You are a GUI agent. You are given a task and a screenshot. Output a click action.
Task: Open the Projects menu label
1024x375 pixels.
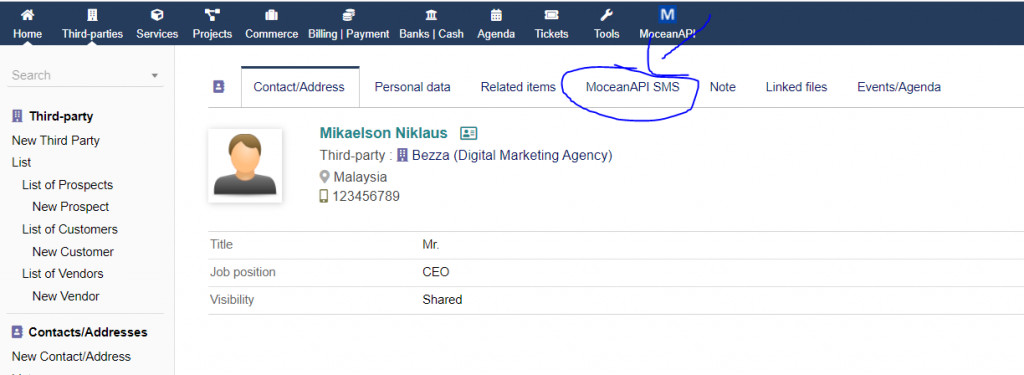click(x=212, y=34)
